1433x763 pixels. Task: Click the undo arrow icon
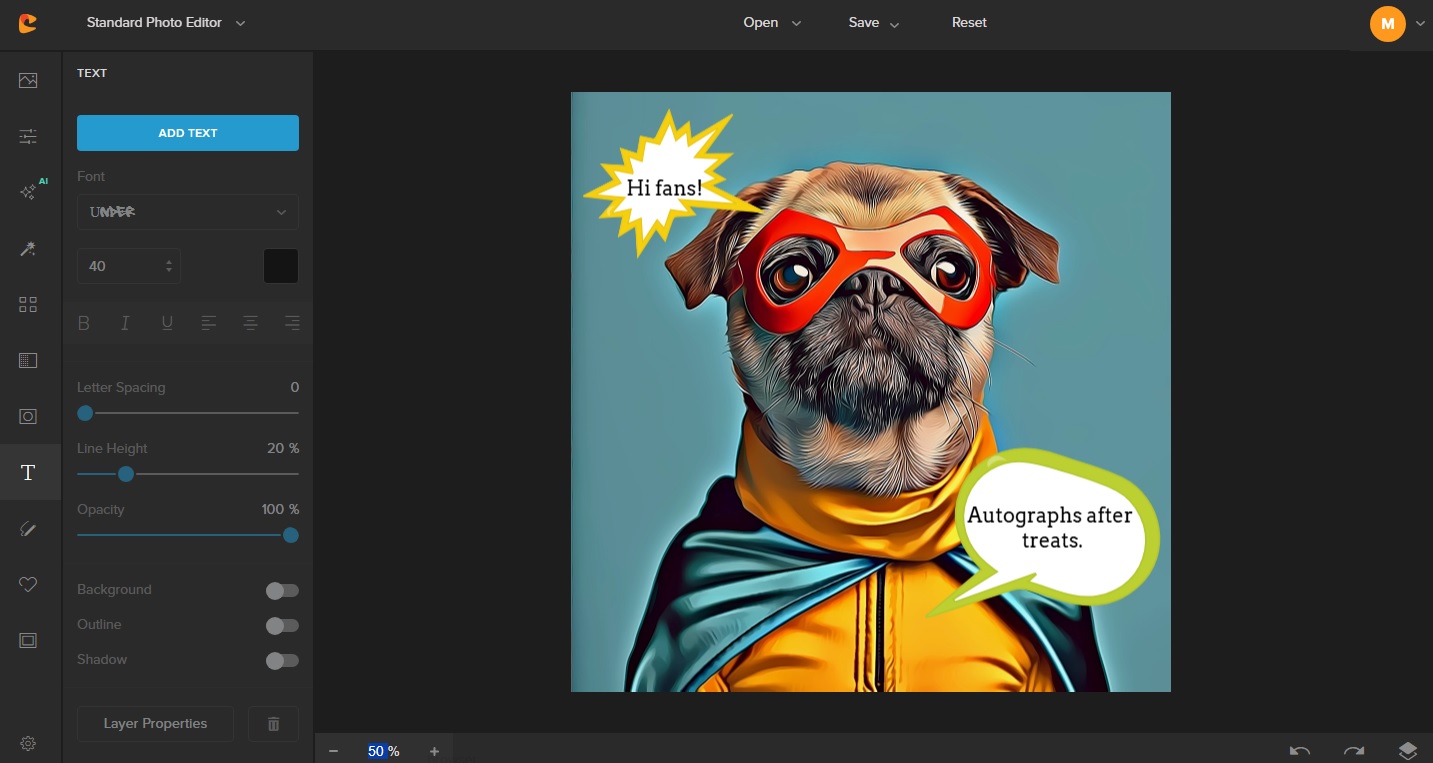(1300, 751)
